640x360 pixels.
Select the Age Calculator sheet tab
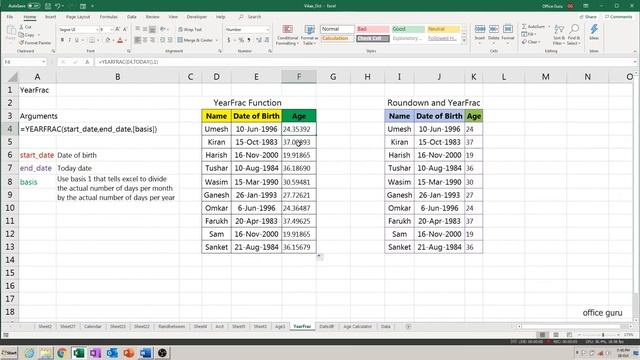point(358,327)
